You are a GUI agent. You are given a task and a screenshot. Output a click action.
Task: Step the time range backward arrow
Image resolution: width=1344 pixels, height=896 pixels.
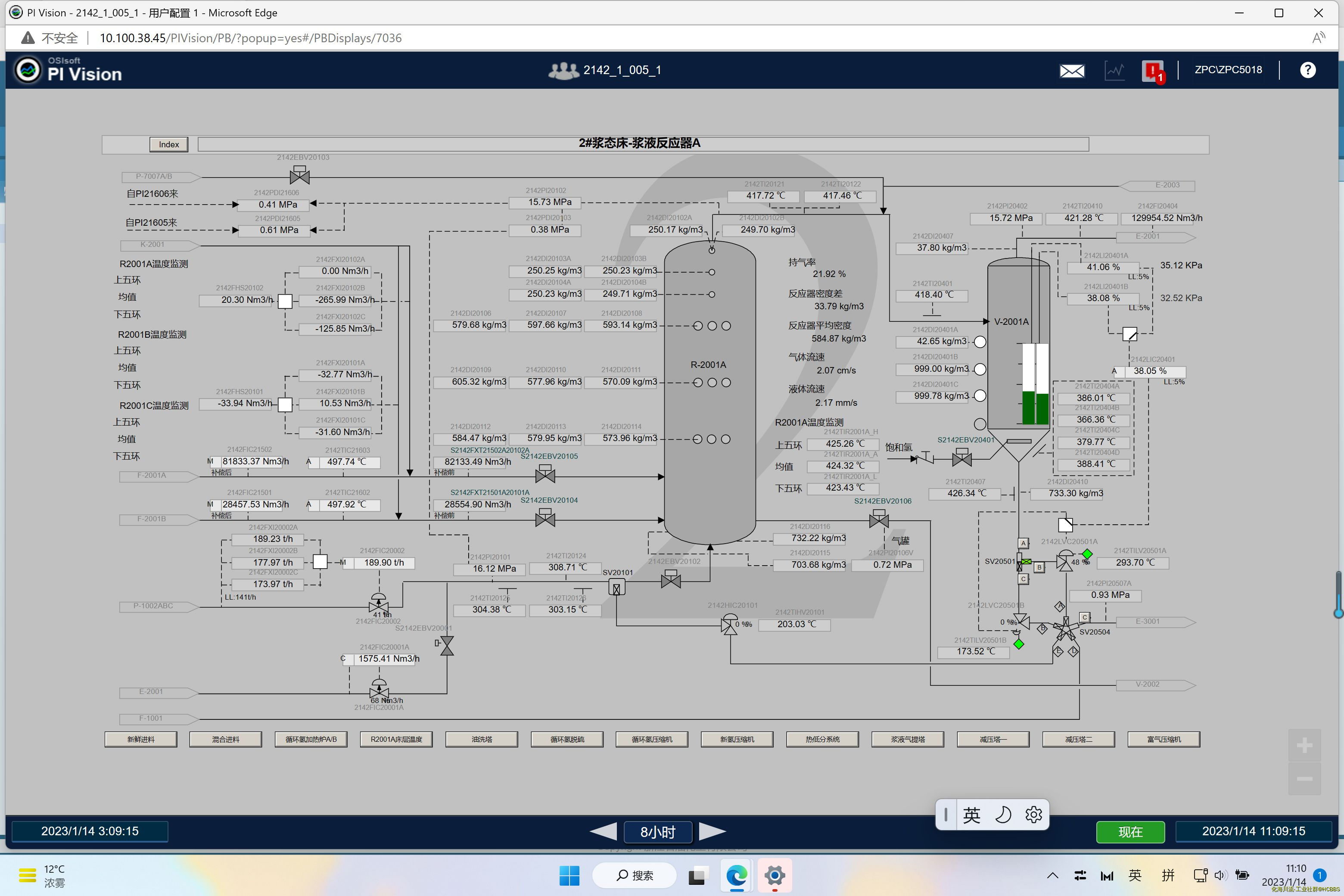point(603,831)
